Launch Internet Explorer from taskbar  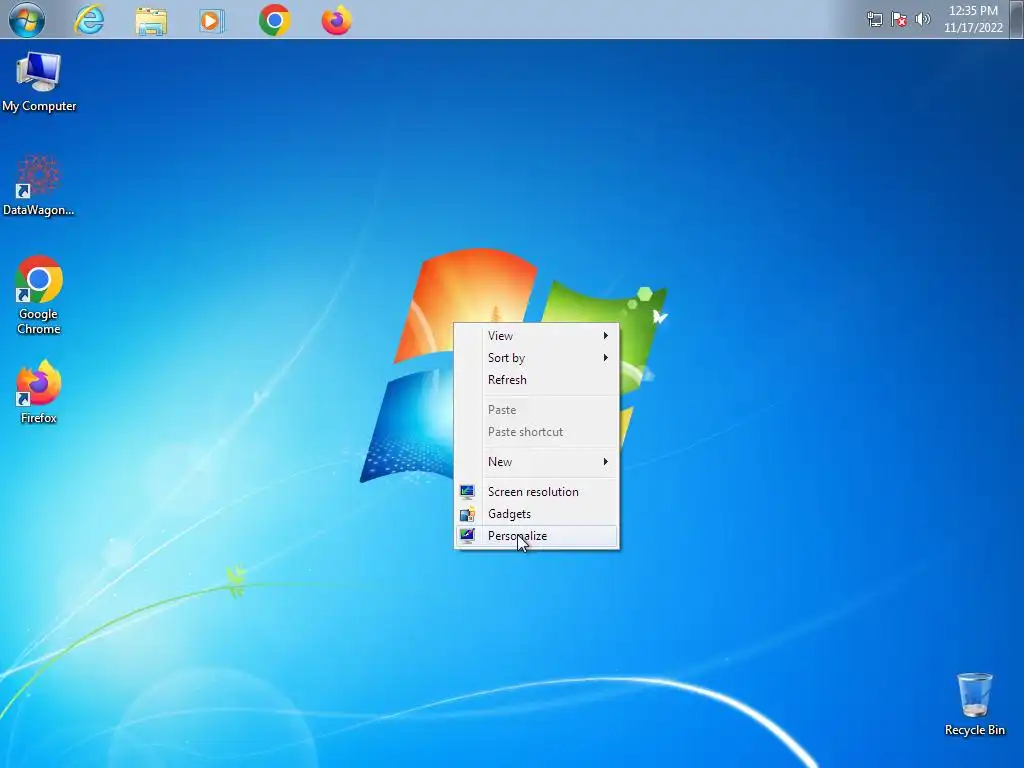pyautogui.click(x=89, y=20)
